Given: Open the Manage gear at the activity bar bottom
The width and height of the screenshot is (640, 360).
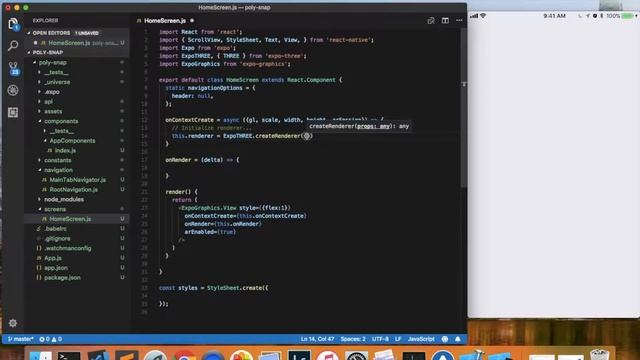Looking at the screenshot, I should [x=13, y=323].
